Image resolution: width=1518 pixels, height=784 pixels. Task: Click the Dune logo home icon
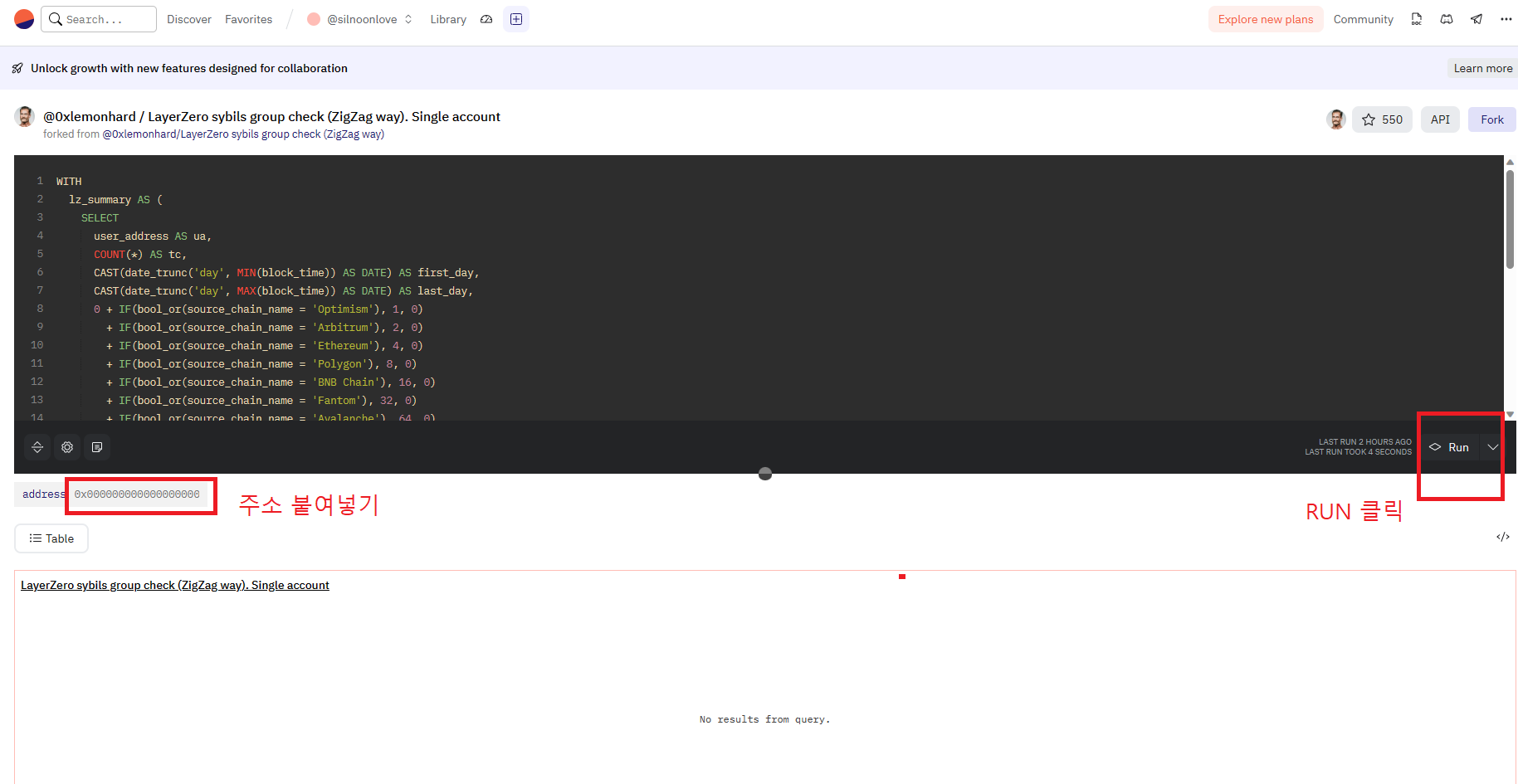(24, 19)
